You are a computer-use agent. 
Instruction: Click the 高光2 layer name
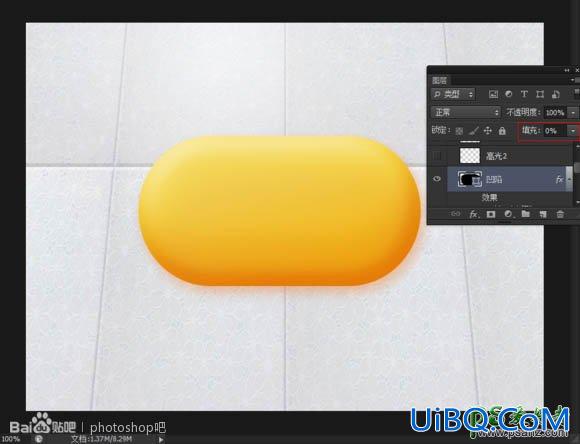point(496,156)
